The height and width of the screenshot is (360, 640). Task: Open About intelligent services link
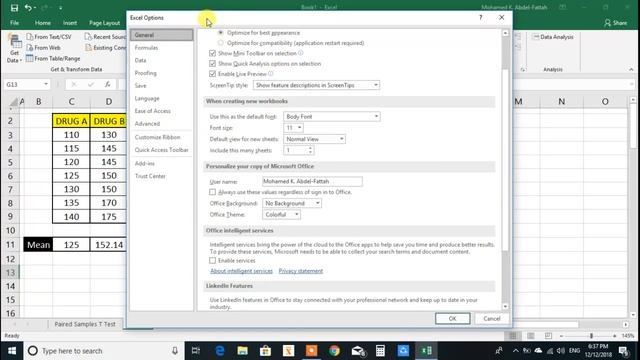(241, 271)
